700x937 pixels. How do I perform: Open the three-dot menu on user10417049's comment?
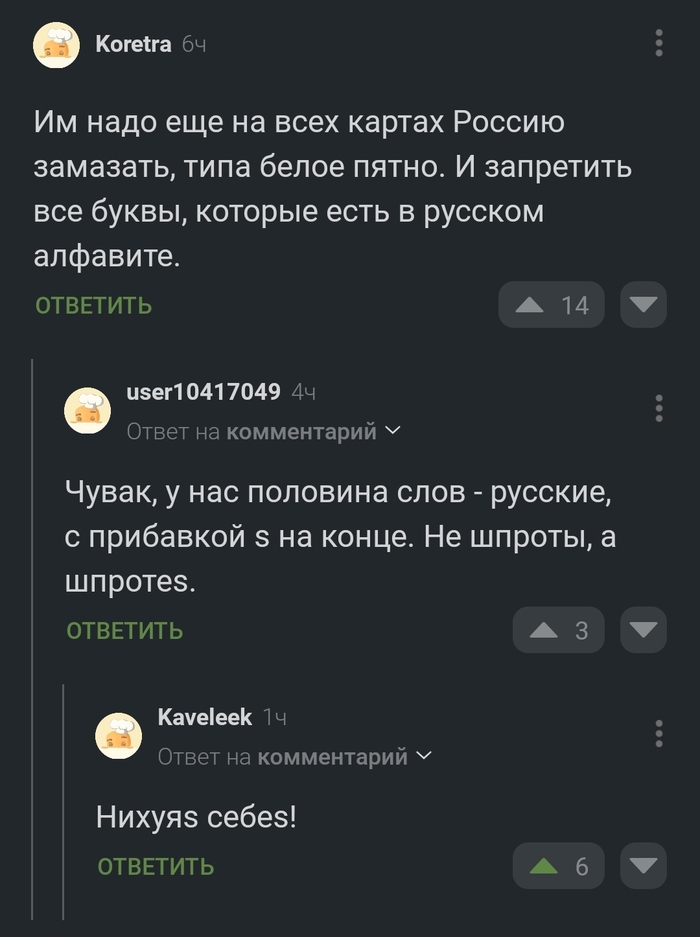tap(658, 408)
